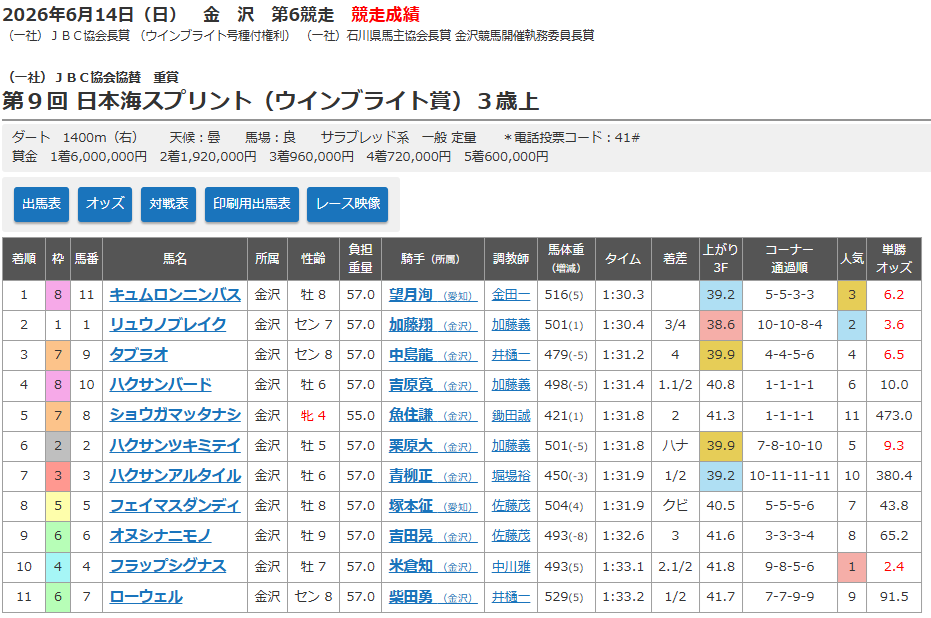Open horse link ハクサンバード
The width and height of the screenshot is (931, 618).
tap(161, 385)
